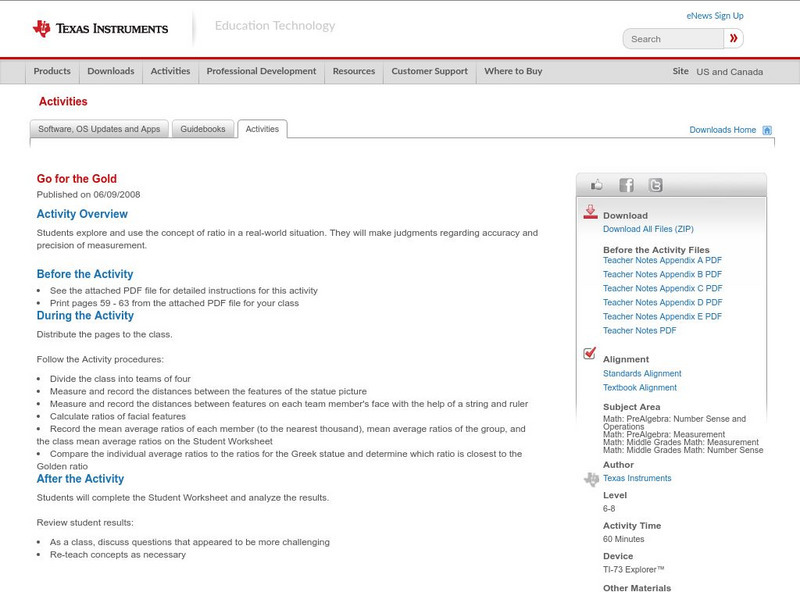
Task: Click the '6-8' level value
Action: point(609,509)
